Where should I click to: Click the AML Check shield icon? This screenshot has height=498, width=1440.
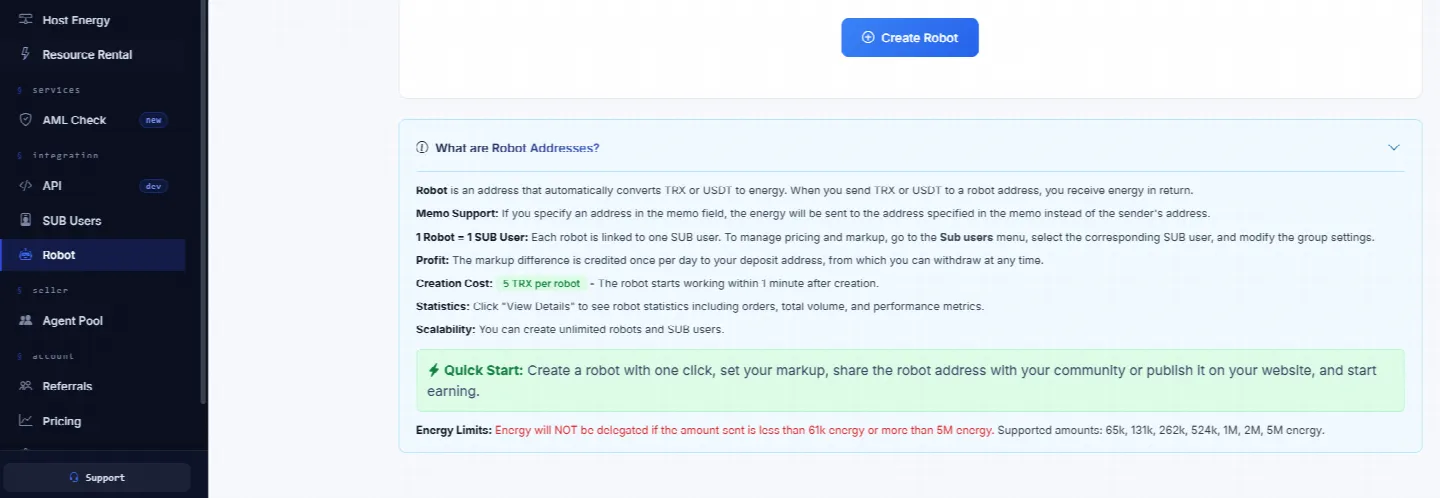pos(26,120)
